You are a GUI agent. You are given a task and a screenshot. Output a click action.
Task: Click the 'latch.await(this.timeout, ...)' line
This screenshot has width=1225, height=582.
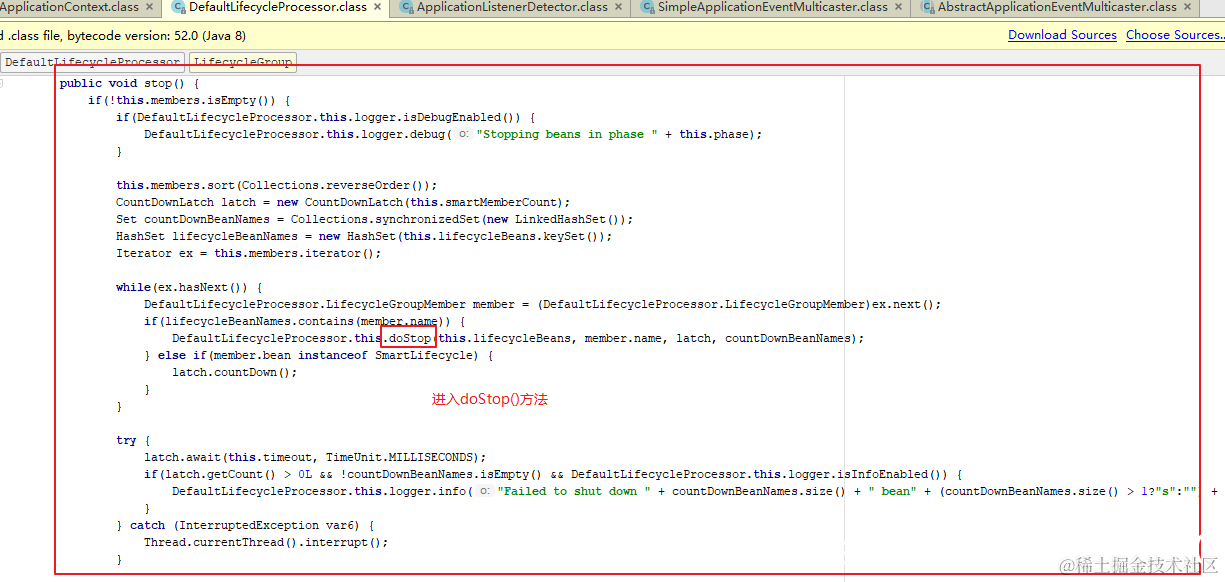(x=315, y=457)
